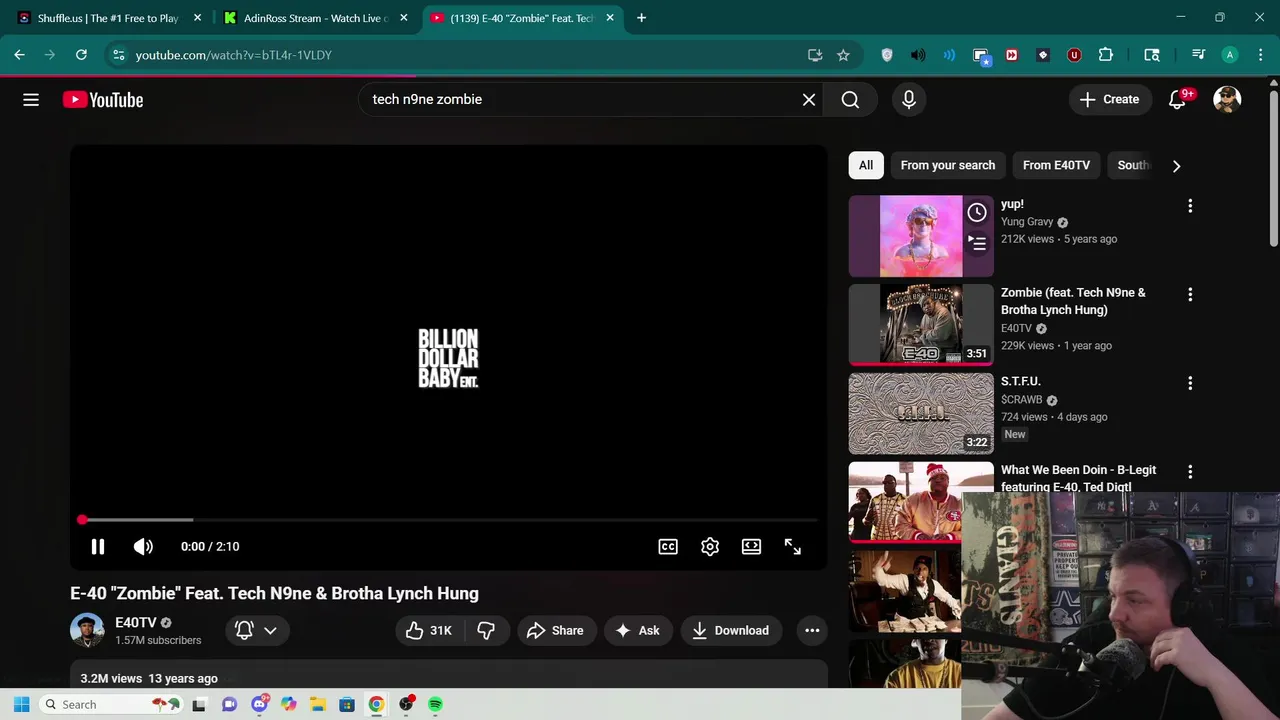Viewport: 1280px width, 720px height.
Task: Start voice search with microphone
Action: point(909,100)
